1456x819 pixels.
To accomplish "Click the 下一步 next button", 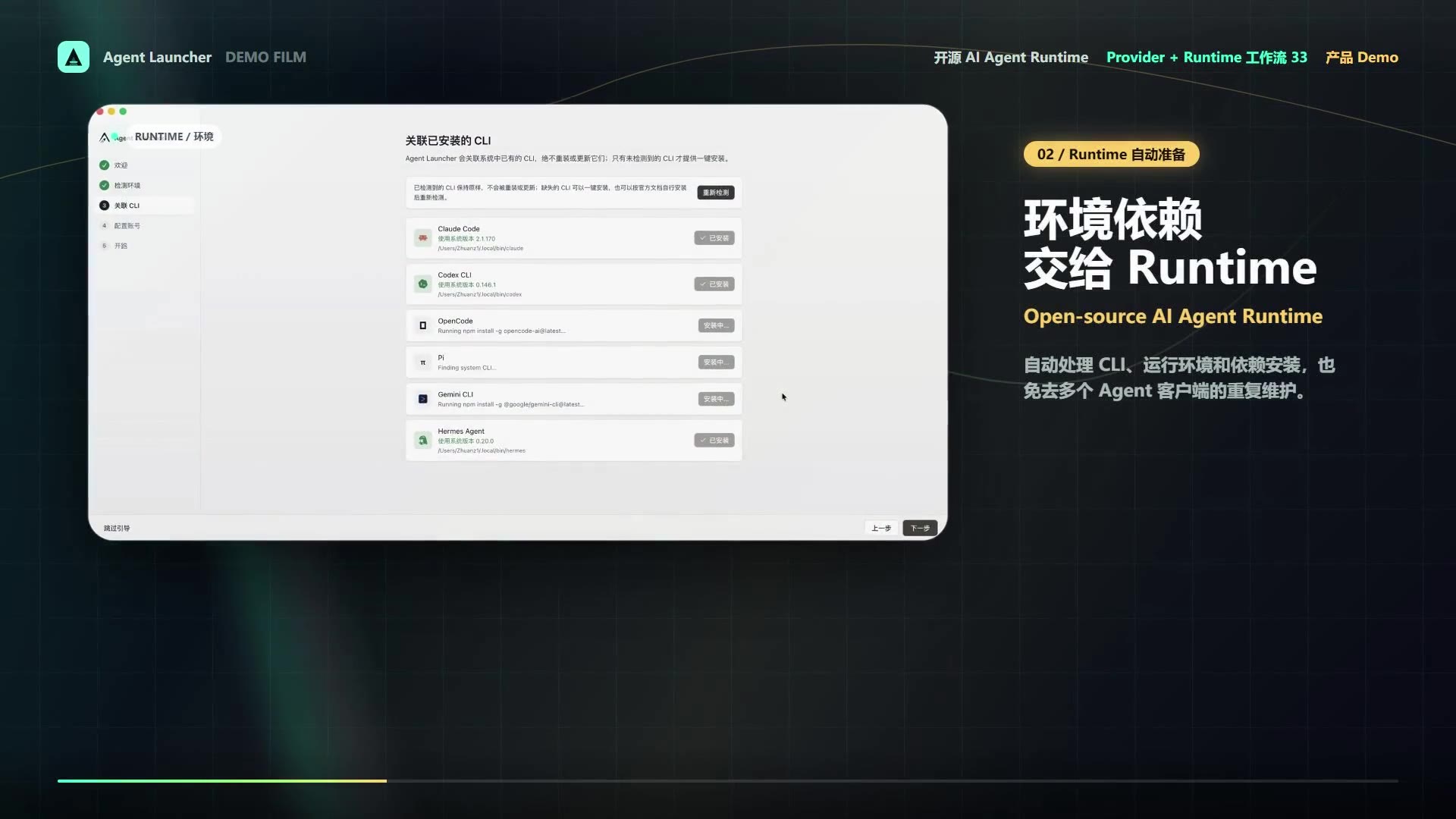I will 920,528.
